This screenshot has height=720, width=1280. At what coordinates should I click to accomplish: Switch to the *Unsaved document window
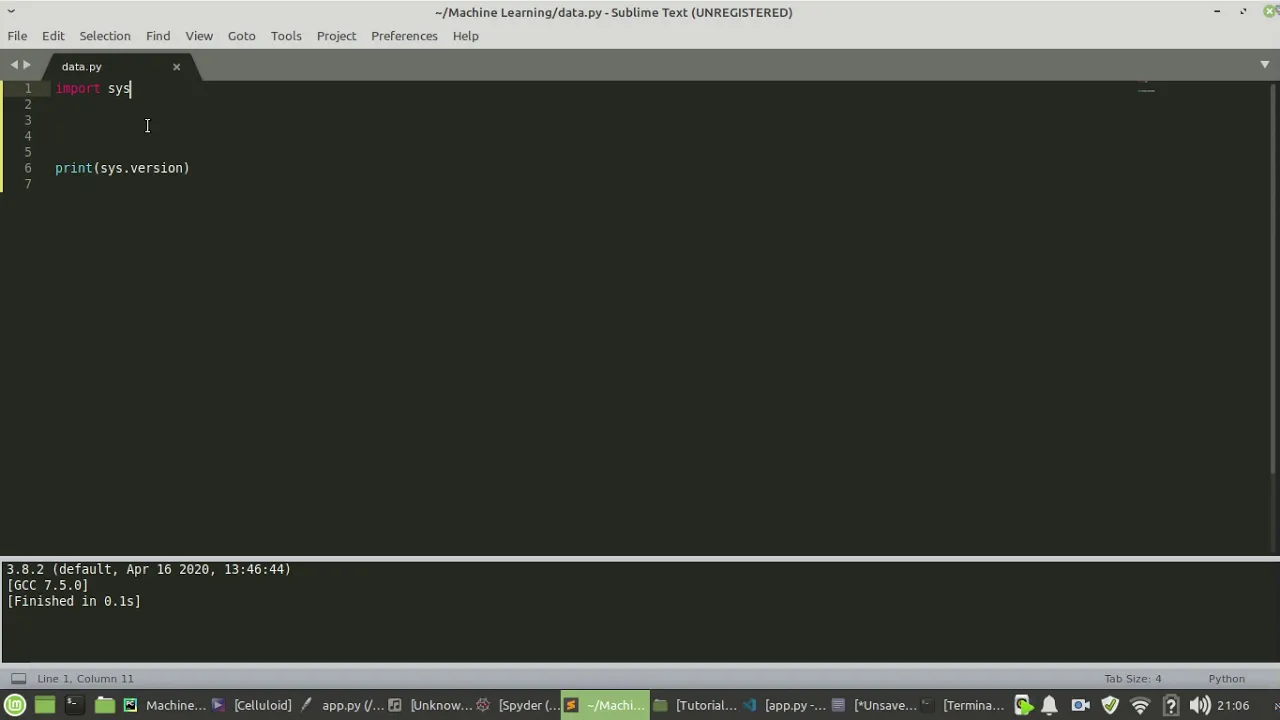(x=874, y=705)
